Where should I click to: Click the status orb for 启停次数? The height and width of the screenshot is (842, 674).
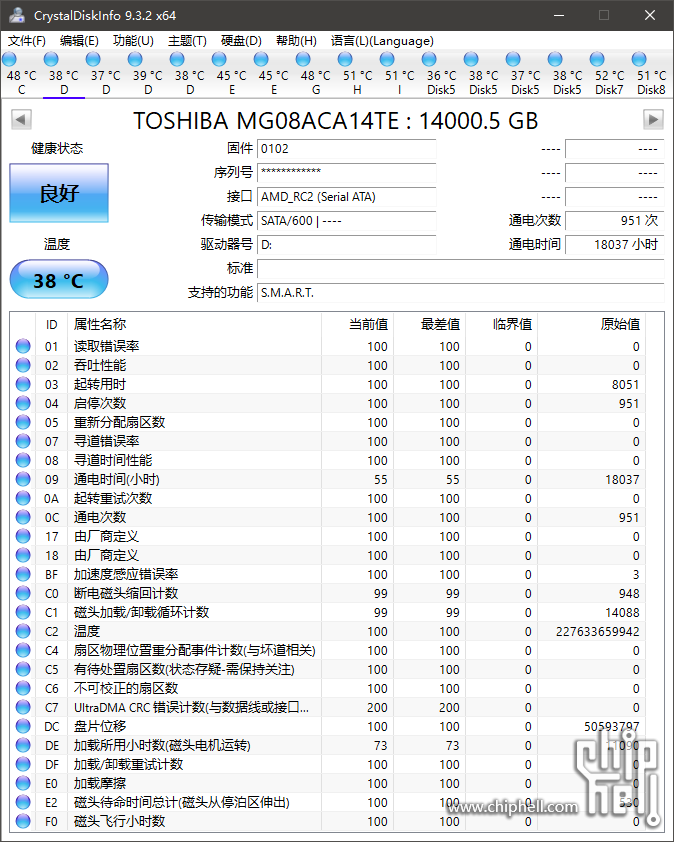pos(23,403)
